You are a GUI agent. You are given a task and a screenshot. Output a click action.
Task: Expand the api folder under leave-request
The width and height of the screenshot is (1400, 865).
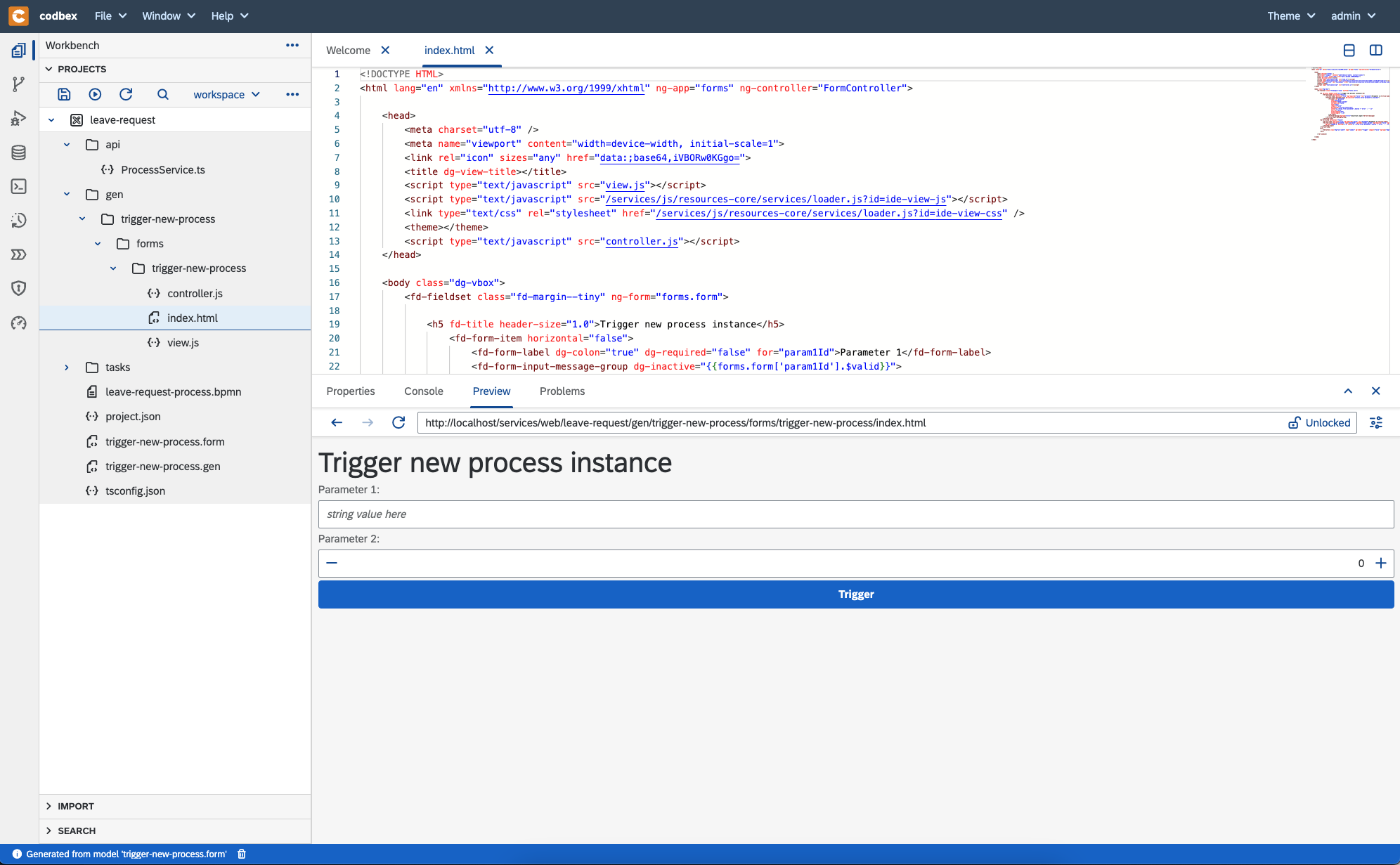point(66,144)
